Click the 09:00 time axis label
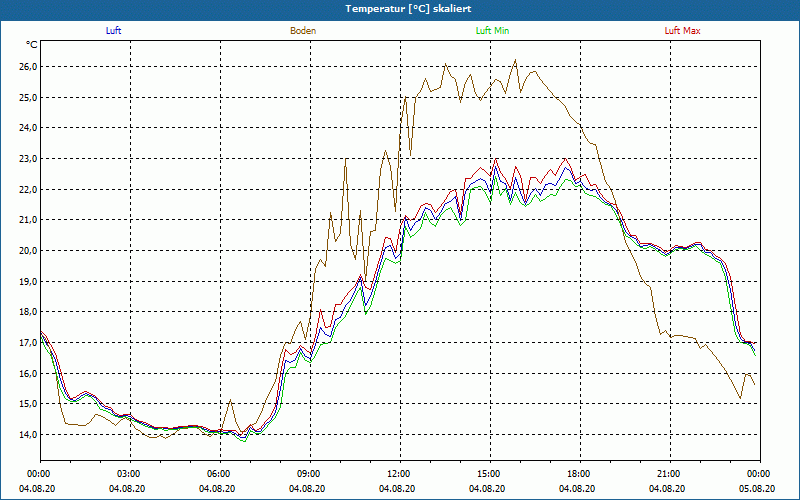 click(x=310, y=473)
